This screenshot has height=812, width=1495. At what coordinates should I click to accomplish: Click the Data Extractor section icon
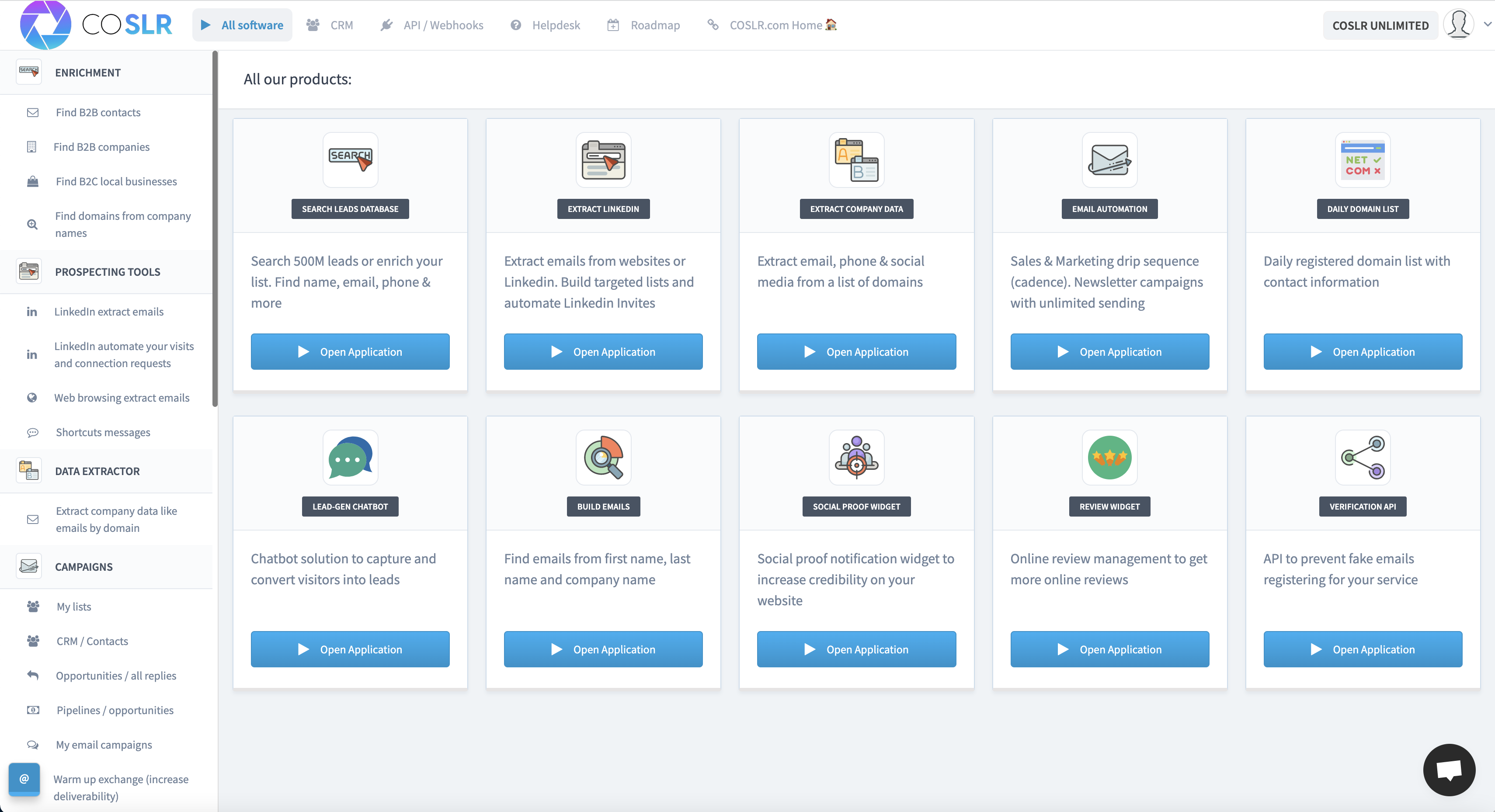(x=28, y=471)
